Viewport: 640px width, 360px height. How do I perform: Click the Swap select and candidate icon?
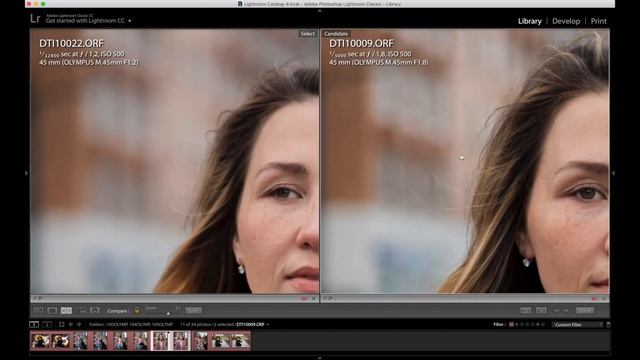tap(526, 311)
